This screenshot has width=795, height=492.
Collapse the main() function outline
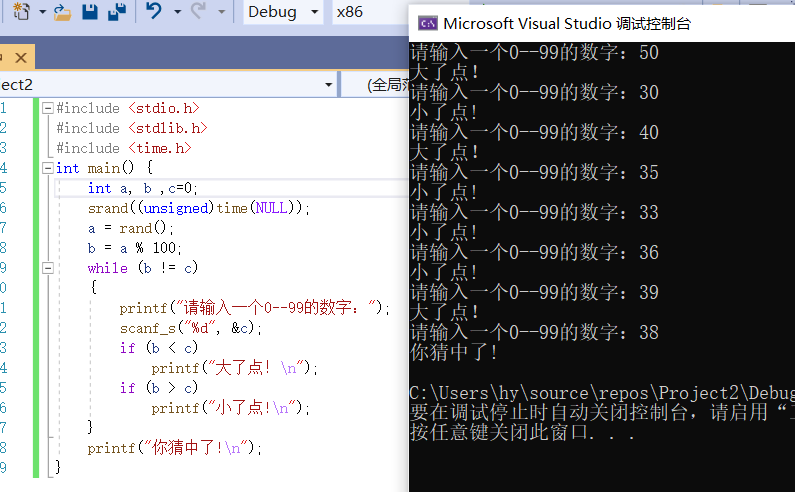(48, 168)
